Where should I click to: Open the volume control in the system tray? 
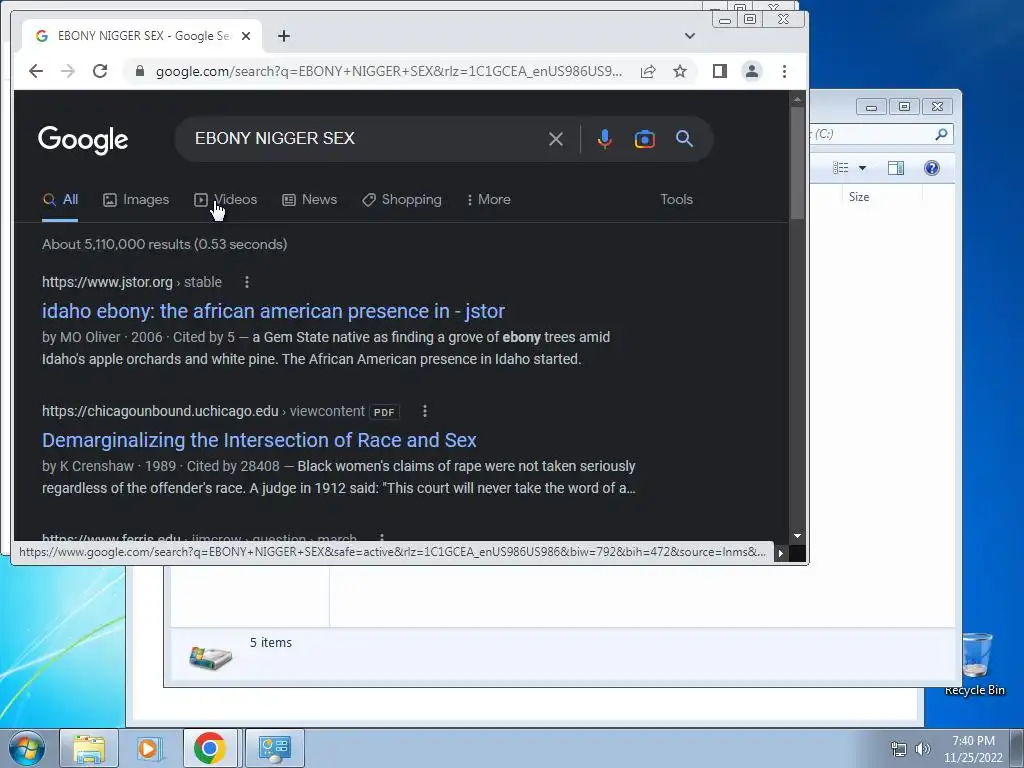click(x=922, y=749)
